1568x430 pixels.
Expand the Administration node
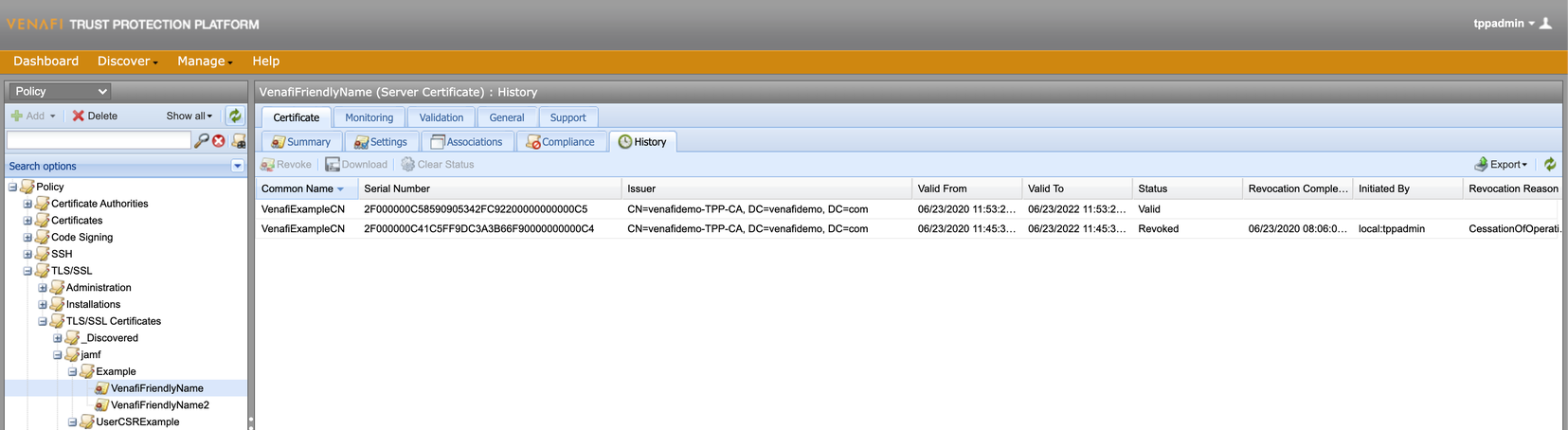[43, 288]
